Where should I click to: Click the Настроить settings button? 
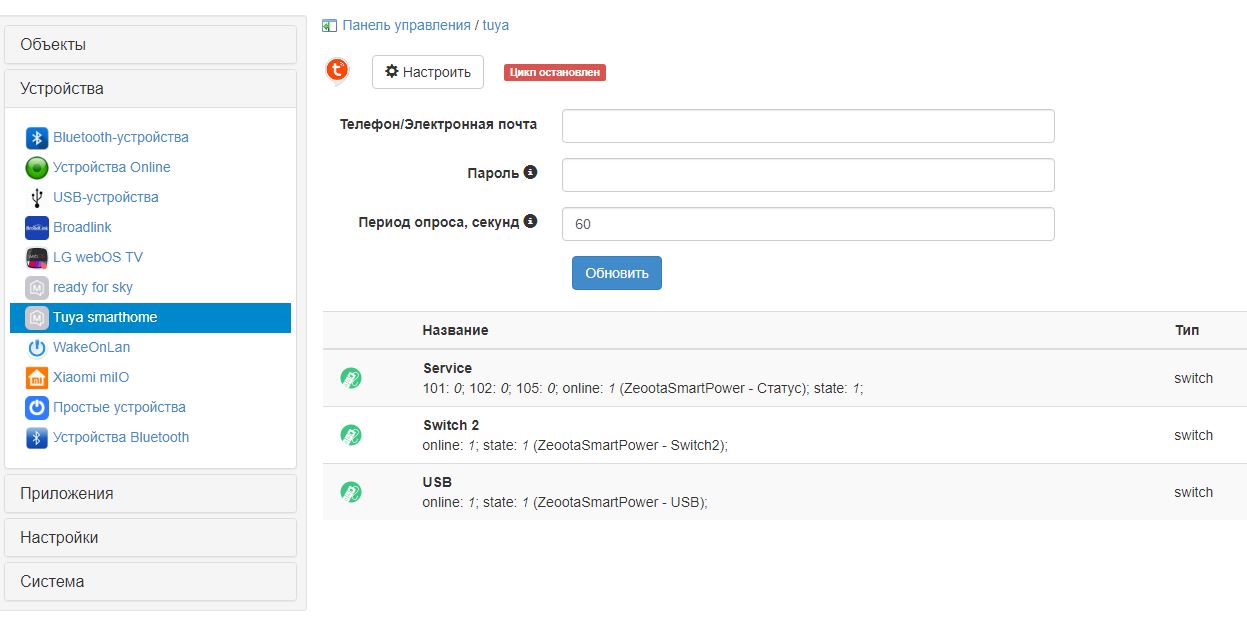(x=428, y=72)
